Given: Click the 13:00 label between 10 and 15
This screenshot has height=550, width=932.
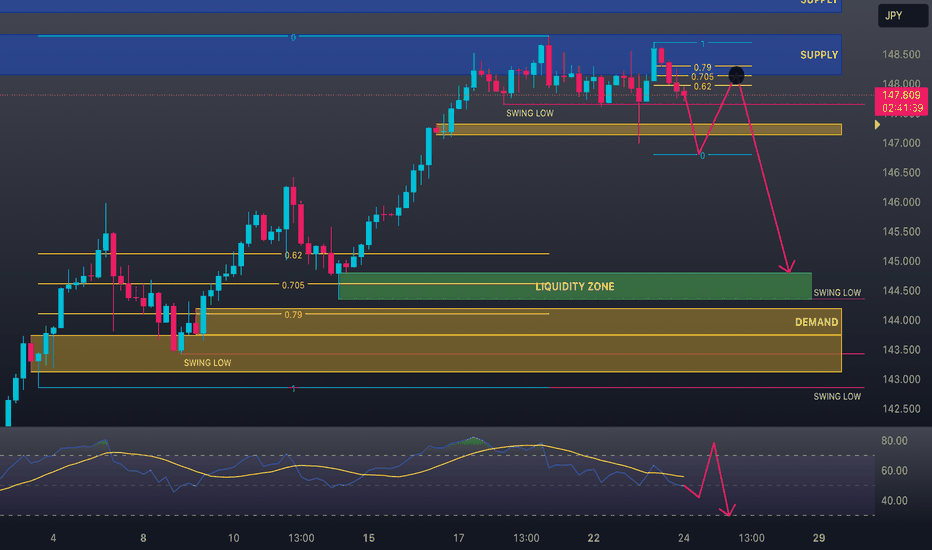Looking at the screenshot, I should 301,538.
